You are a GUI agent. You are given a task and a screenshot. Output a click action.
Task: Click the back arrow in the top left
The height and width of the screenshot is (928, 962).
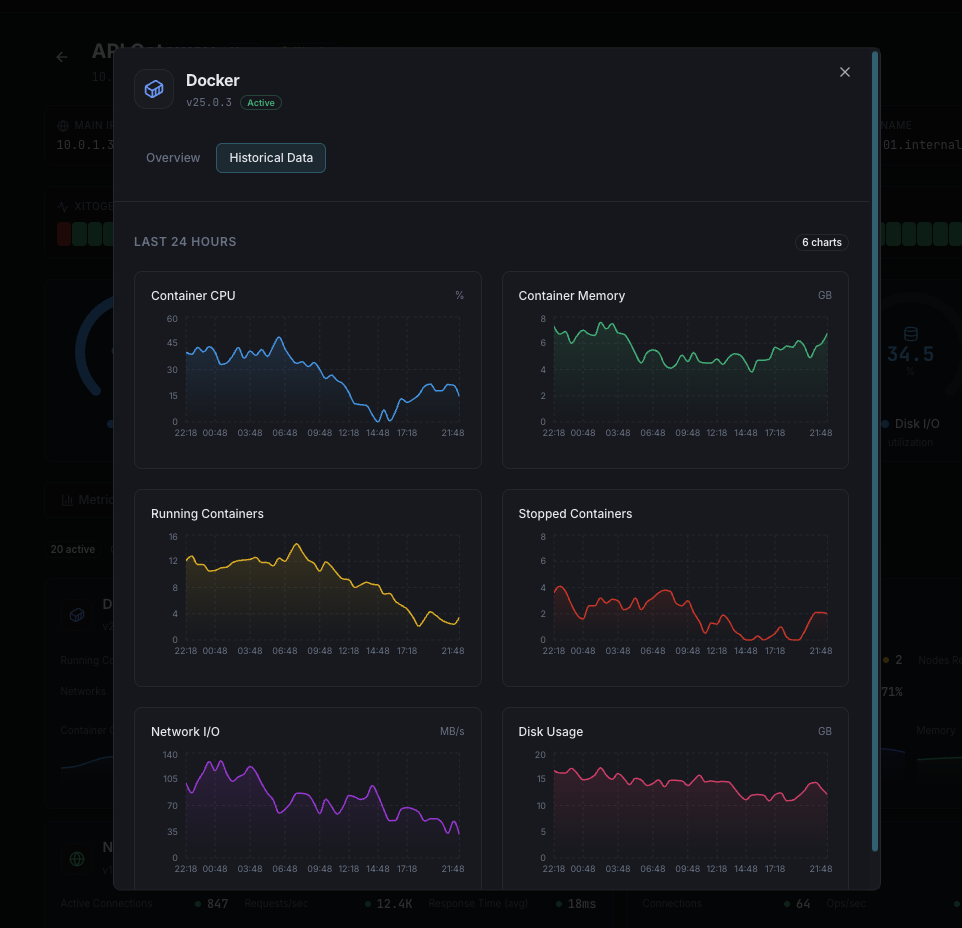(x=61, y=57)
